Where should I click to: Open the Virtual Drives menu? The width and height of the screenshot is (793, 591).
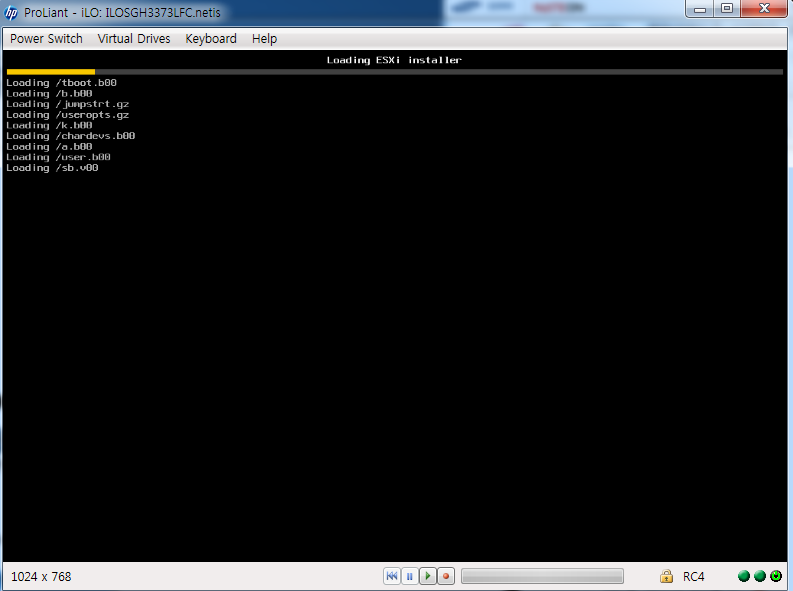point(134,39)
